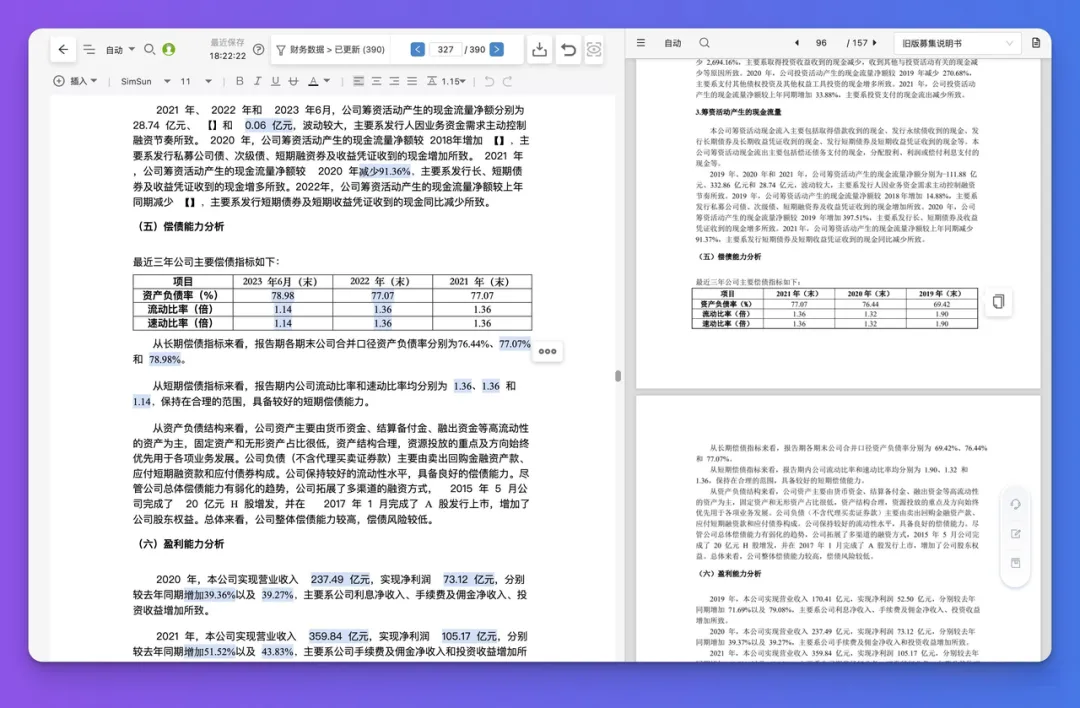
Task: Toggle bold formatting
Action: pyautogui.click(x=240, y=81)
